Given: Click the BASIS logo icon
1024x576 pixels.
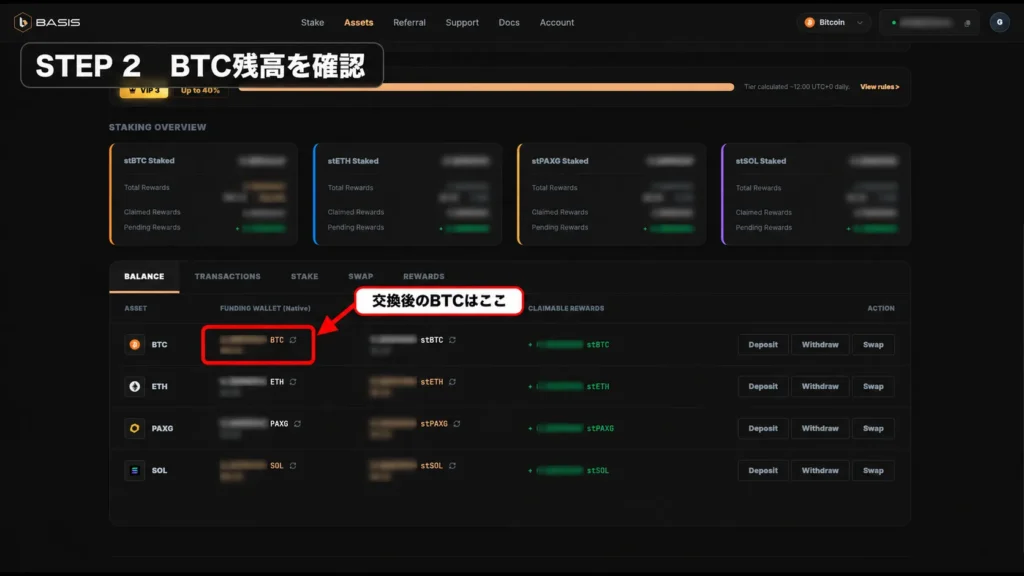Looking at the screenshot, I should 22,22.
